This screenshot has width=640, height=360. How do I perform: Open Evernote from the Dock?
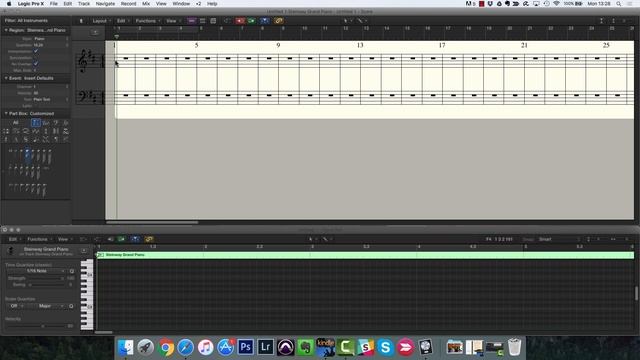coord(305,347)
